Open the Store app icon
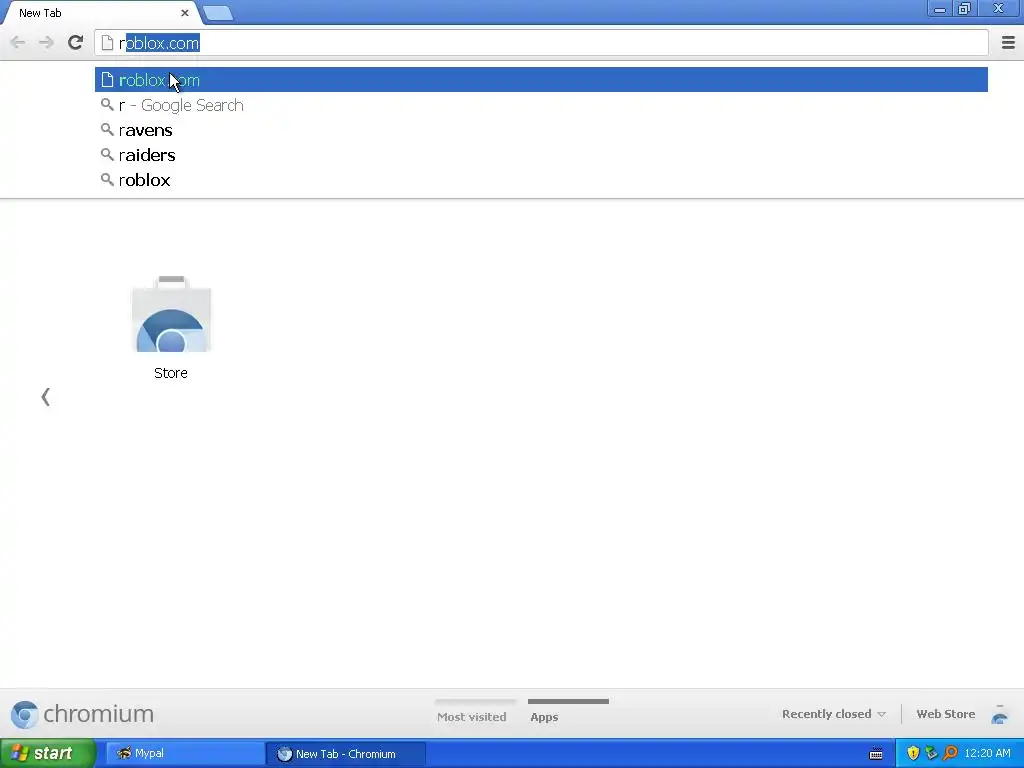This screenshot has width=1024, height=768. pos(171,314)
